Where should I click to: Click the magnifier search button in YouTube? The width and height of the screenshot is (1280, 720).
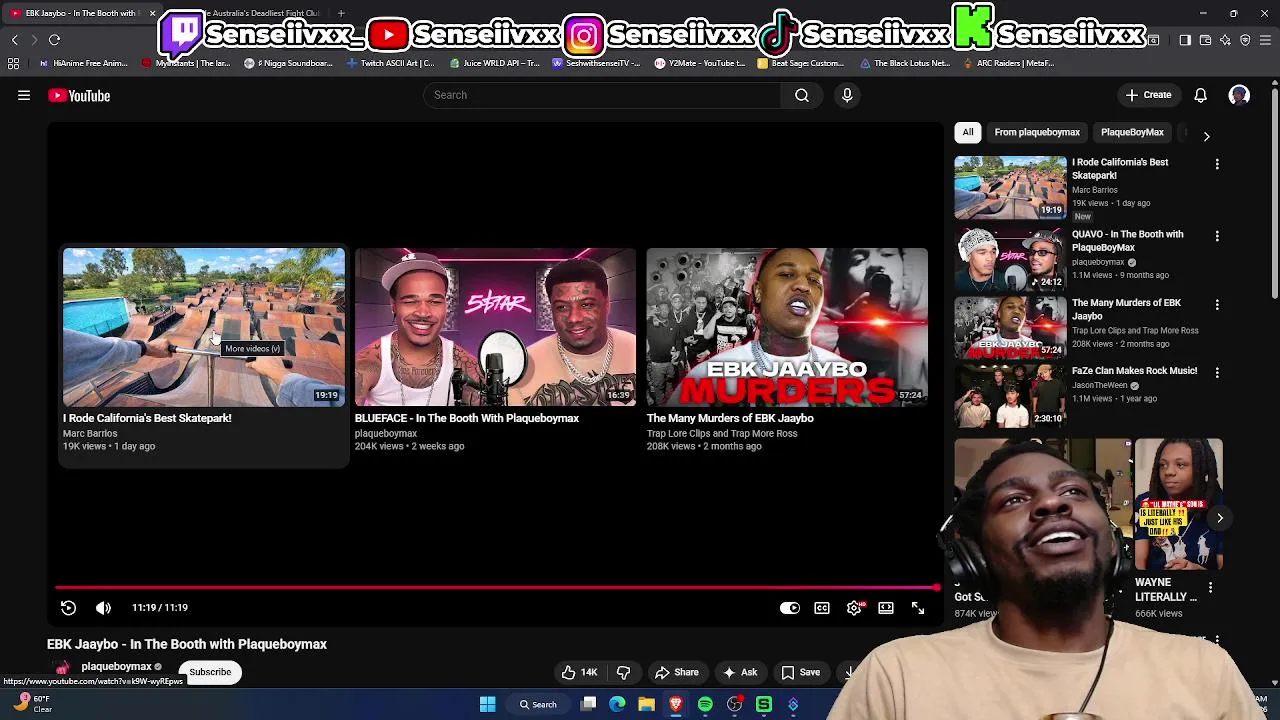[x=802, y=95]
